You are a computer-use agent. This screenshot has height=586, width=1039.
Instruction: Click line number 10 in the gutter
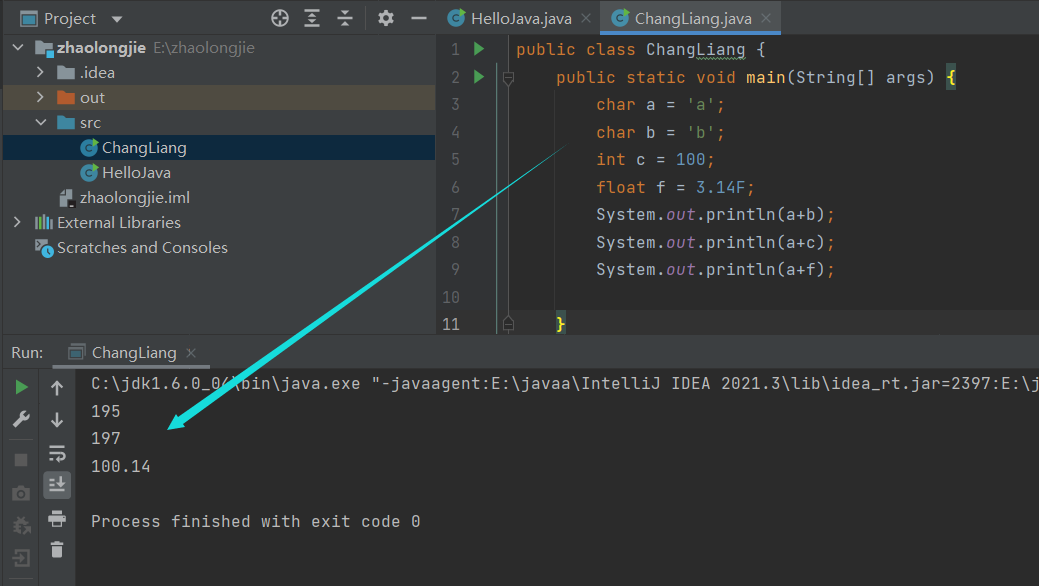tap(451, 297)
